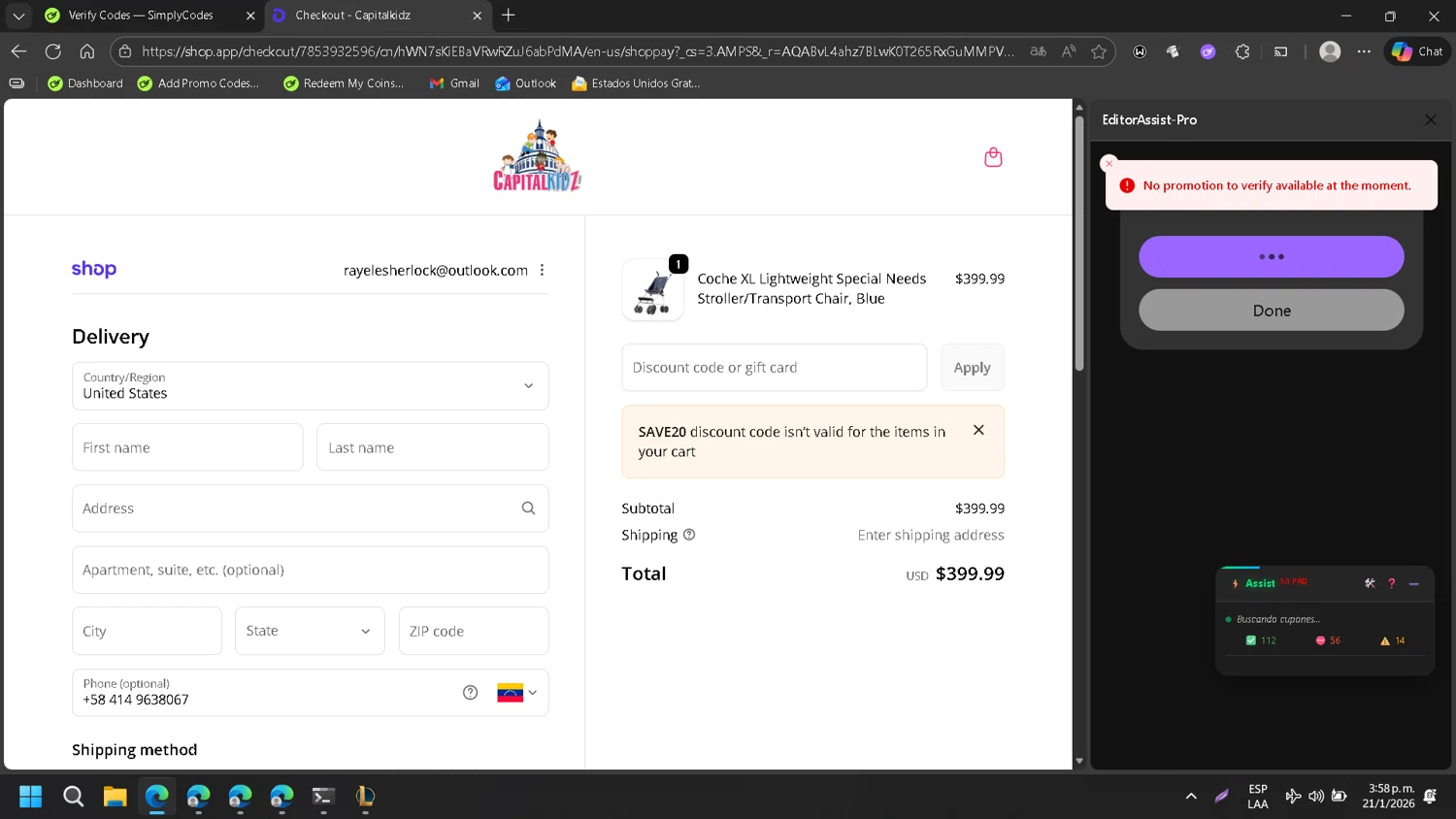Click the green check count 112
Viewport: 1456px width, 819px height.
pos(1261,640)
